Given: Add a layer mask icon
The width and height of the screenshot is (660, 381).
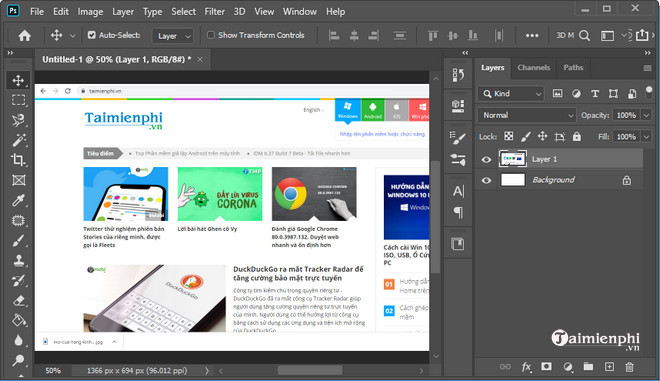Looking at the screenshot, I should (x=546, y=367).
